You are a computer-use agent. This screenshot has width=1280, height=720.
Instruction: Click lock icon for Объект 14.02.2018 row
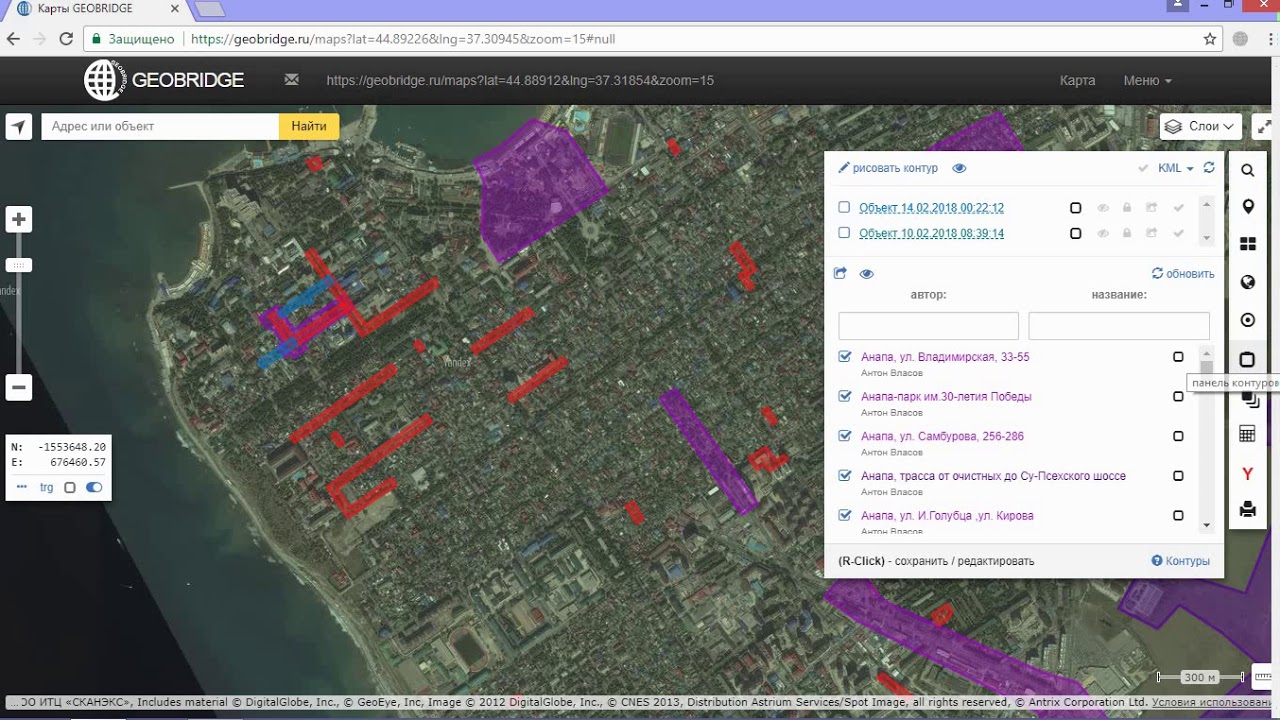click(x=1127, y=208)
